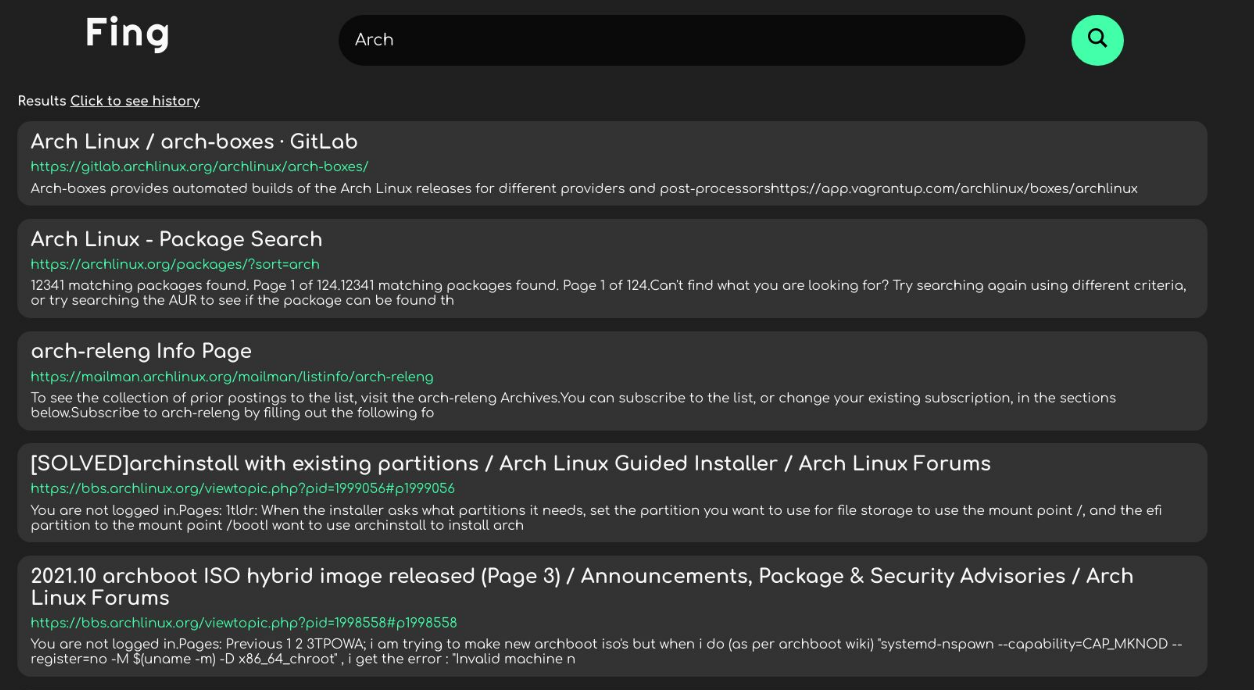Open the archinstall existing partitions forum result
The image size is (1254, 690).
click(510, 463)
